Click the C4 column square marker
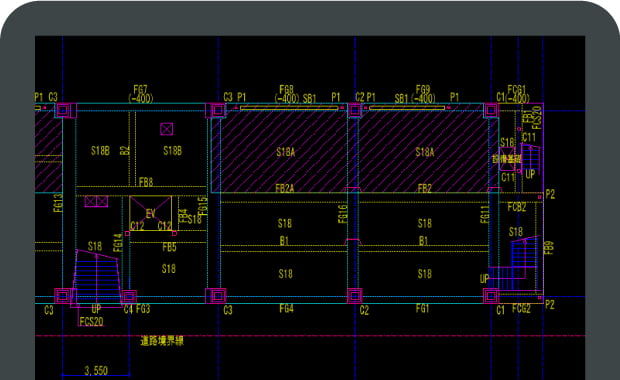Screen dimensions: 620x380 pyautogui.click(x=129, y=296)
